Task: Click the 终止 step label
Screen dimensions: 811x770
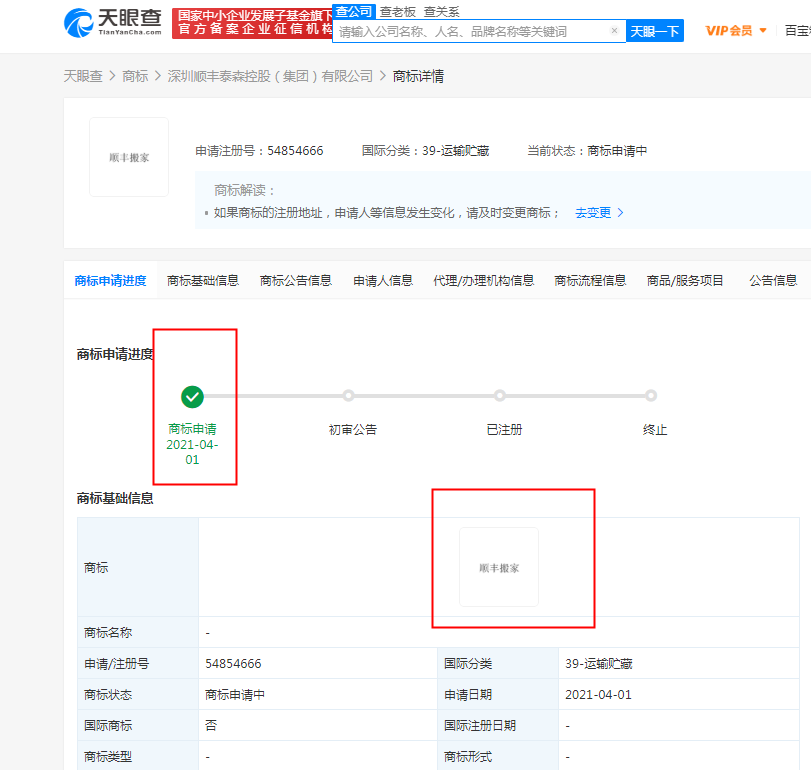Action: point(655,429)
